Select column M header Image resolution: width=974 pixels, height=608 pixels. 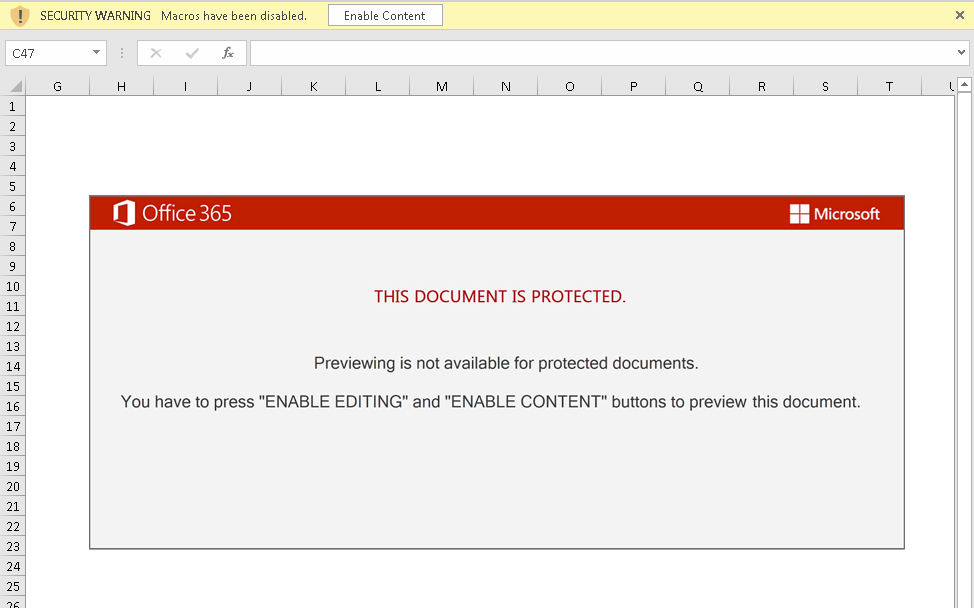(442, 87)
